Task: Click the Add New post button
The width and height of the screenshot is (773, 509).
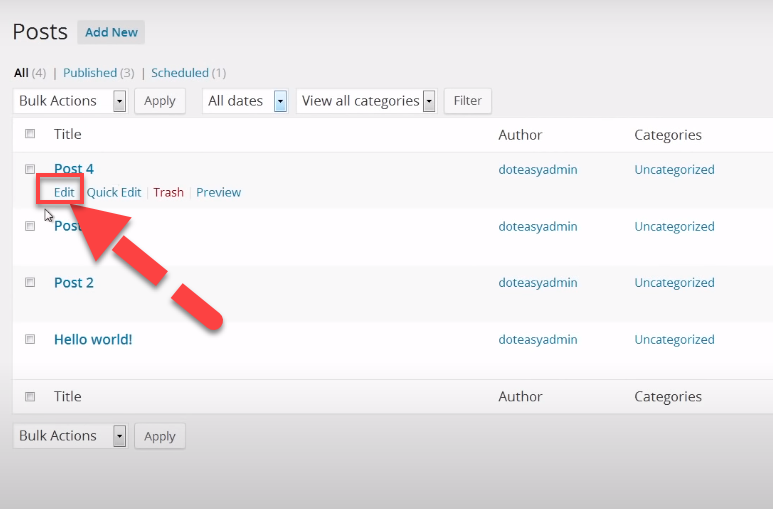Action: 111,32
